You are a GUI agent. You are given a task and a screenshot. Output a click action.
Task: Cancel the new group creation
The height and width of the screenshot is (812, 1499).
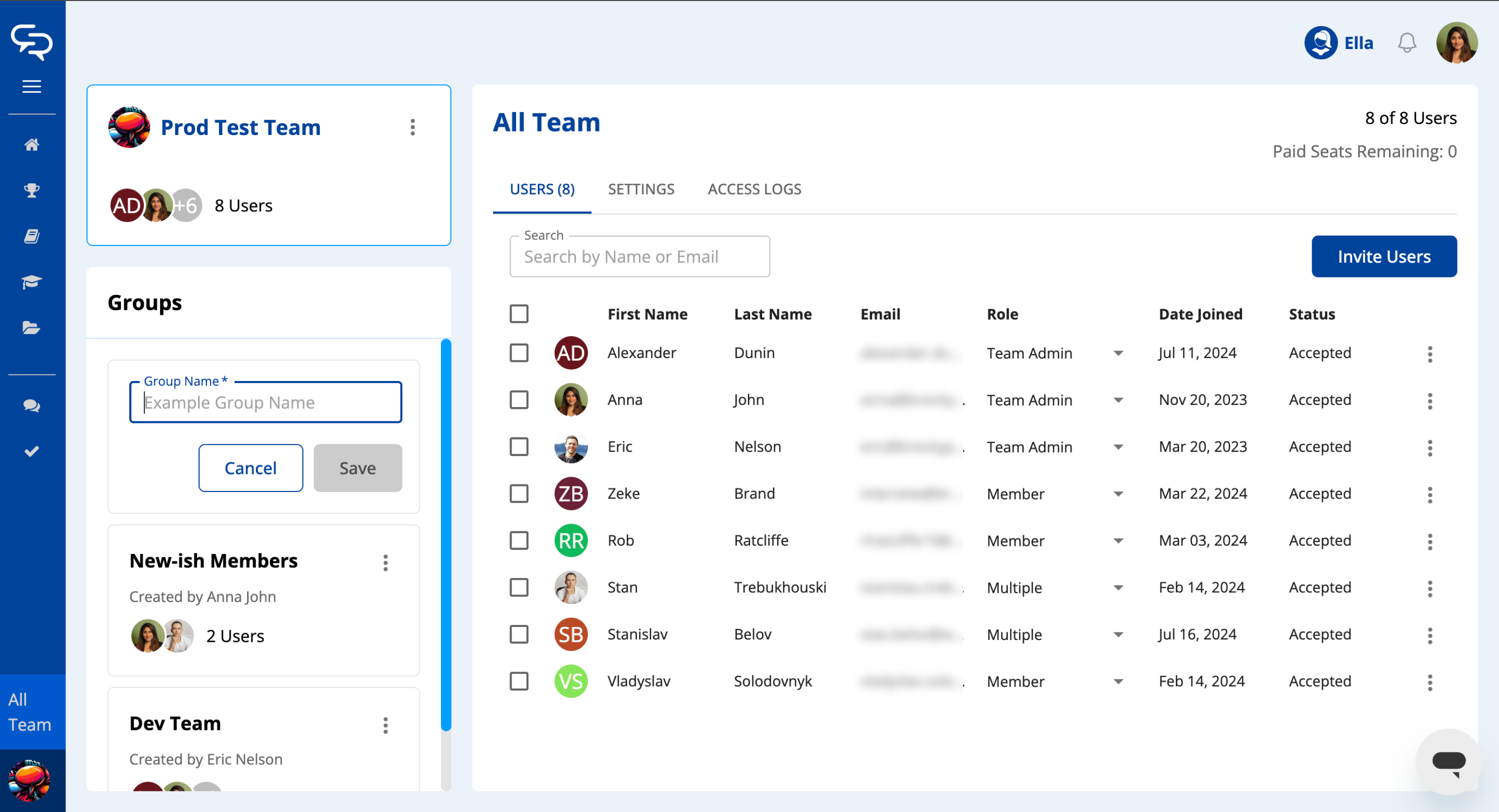tap(250, 468)
